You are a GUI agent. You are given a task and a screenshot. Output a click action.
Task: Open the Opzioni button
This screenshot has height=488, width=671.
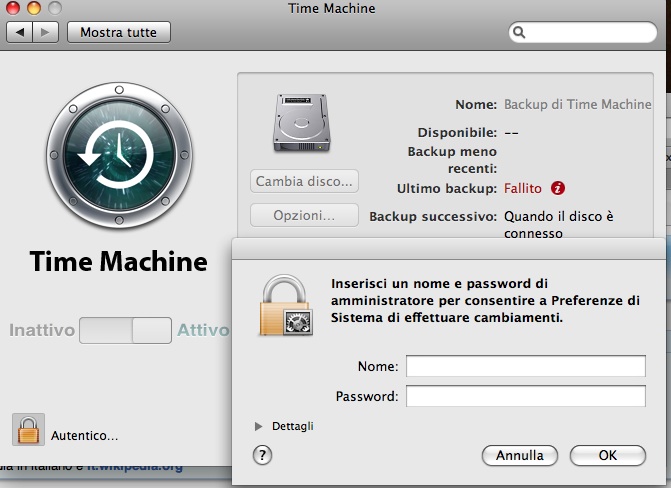(x=304, y=215)
